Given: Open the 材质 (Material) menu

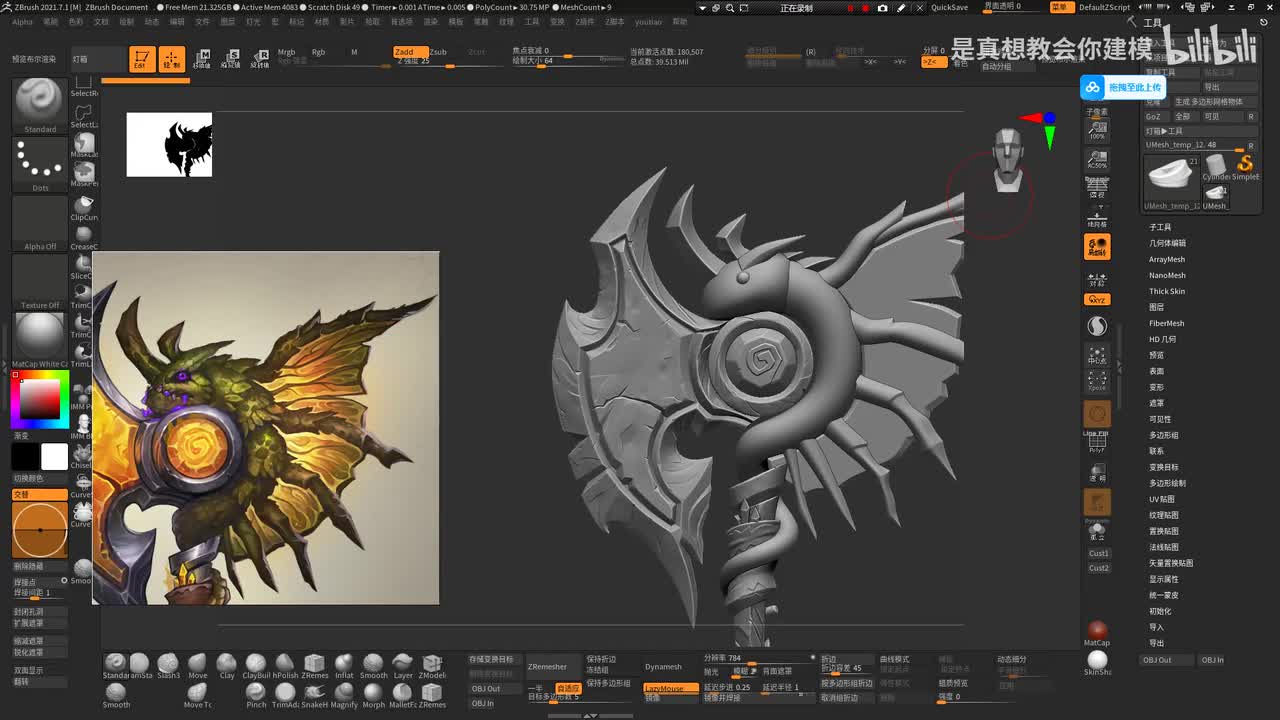Looking at the screenshot, I should coord(322,21).
